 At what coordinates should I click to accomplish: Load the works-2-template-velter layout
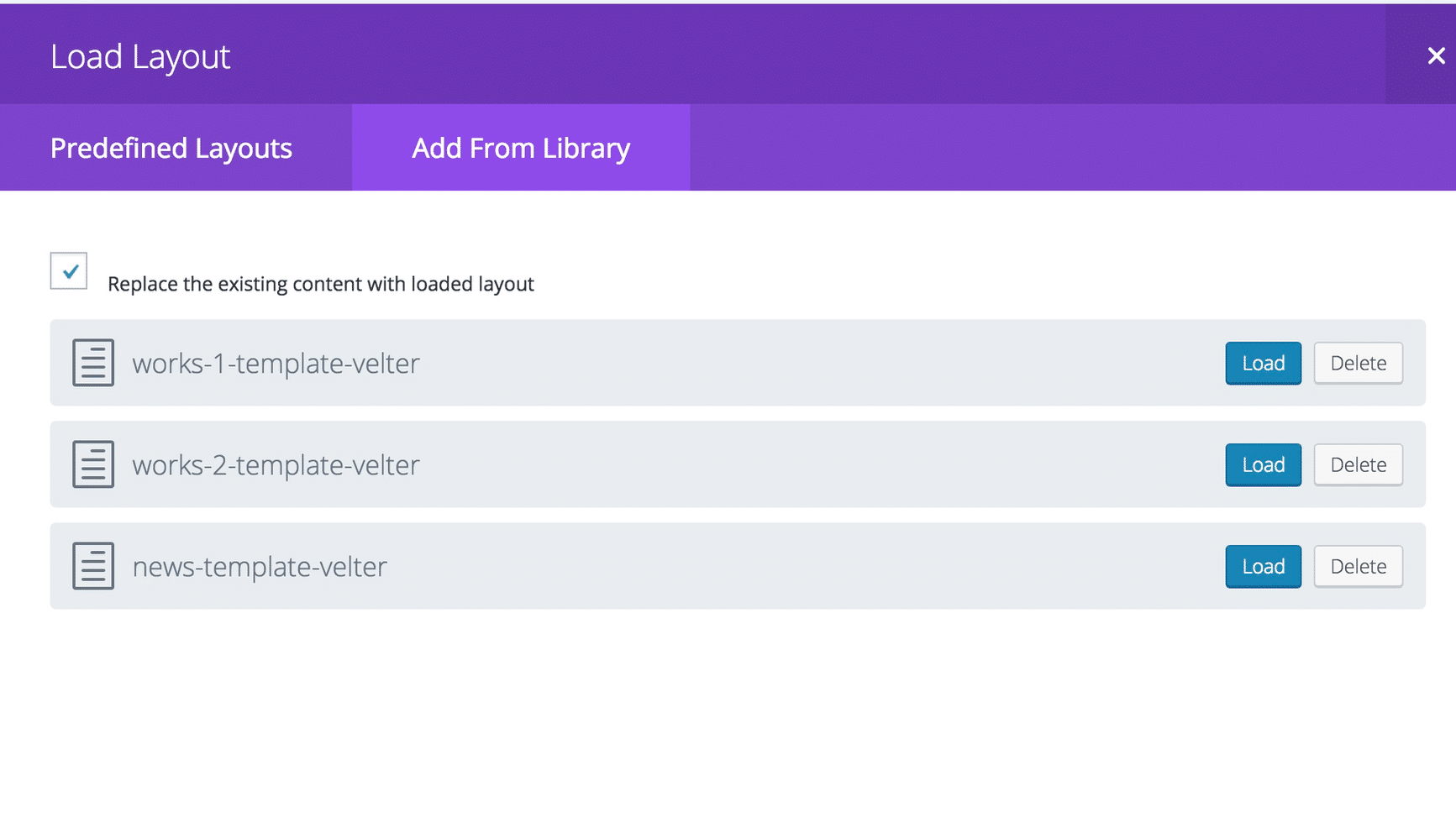click(1263, 464)
